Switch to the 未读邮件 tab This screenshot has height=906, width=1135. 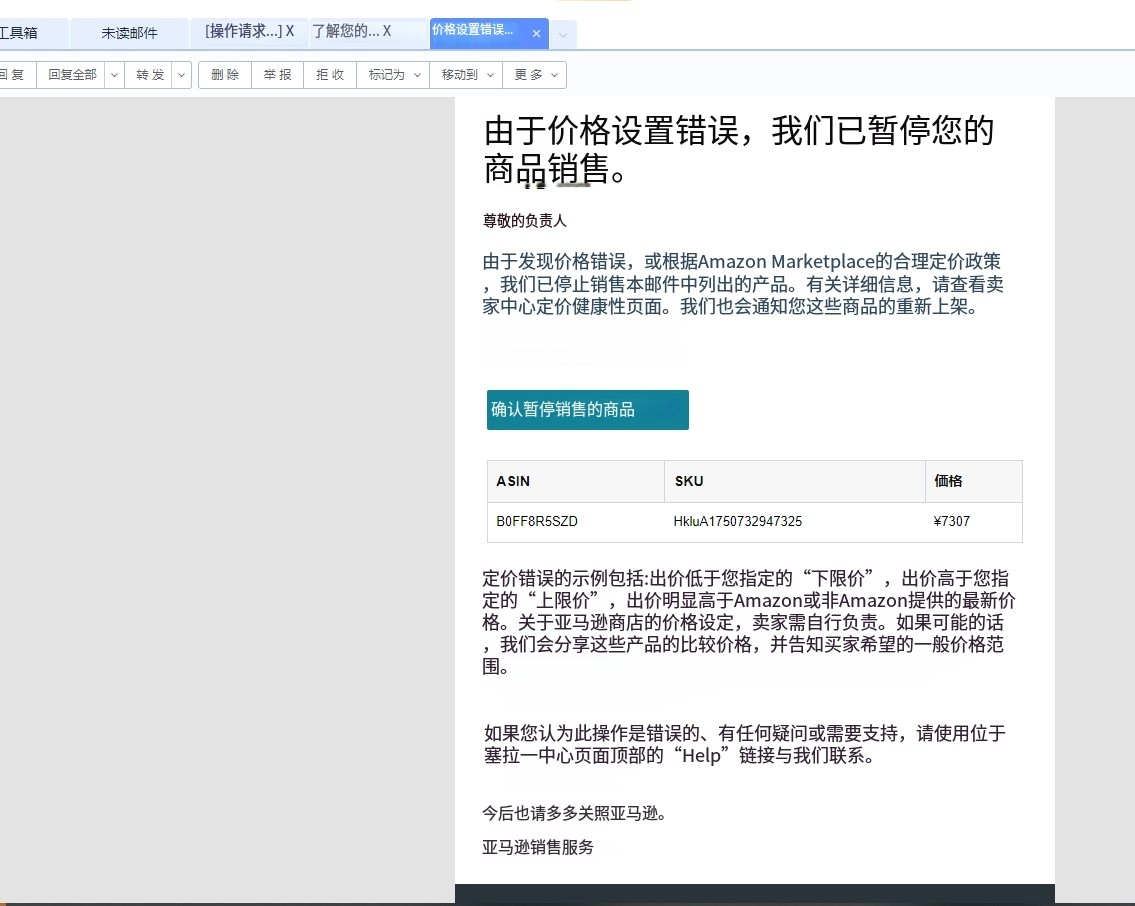(129, 33)
